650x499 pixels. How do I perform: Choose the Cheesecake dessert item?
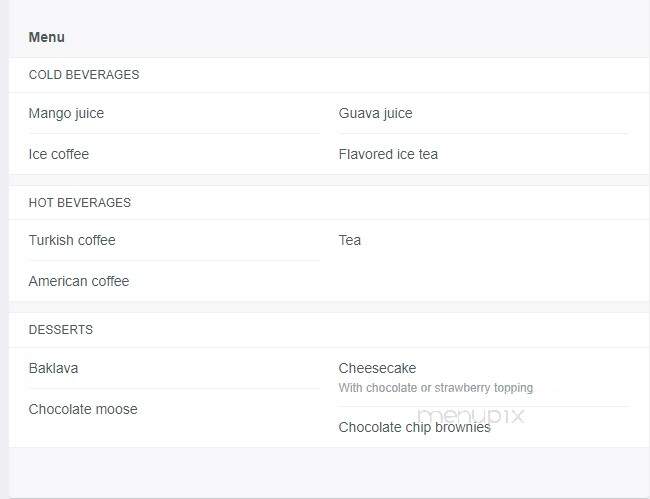pos(377,368)
